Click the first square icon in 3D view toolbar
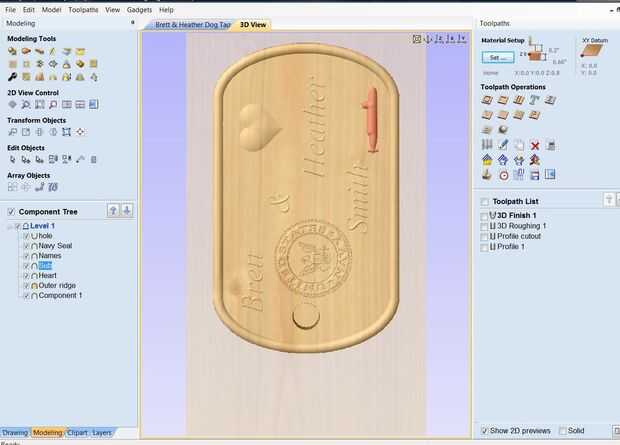 coord(416,38)
